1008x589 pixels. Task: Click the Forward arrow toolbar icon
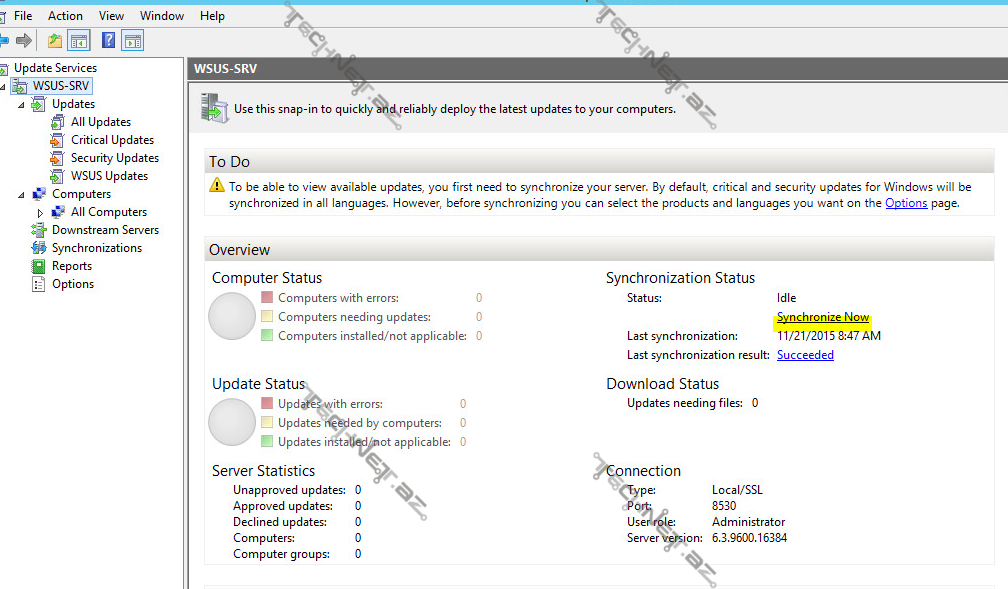tap(24, 41)
